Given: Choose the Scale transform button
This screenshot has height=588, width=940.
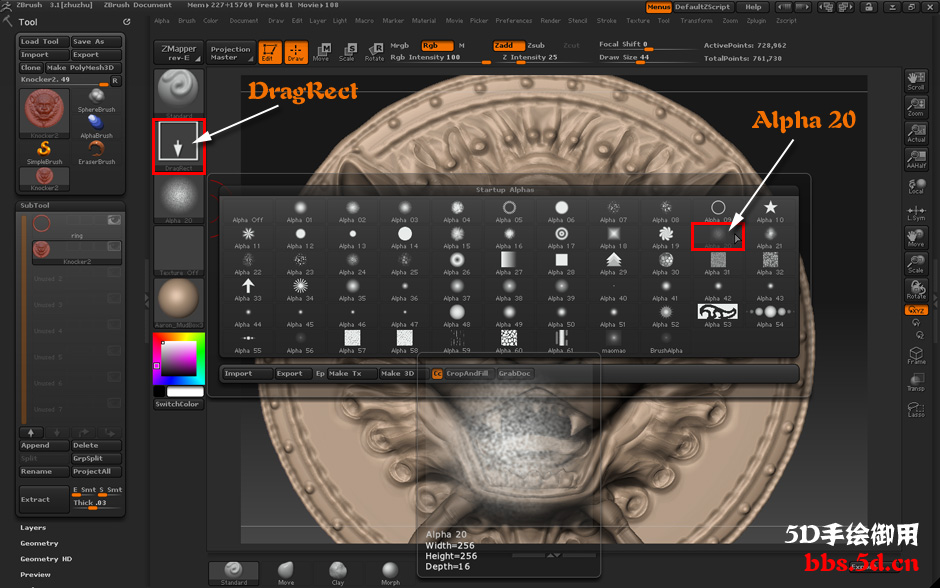Looking at the screenshot, I should coord(347,52).
